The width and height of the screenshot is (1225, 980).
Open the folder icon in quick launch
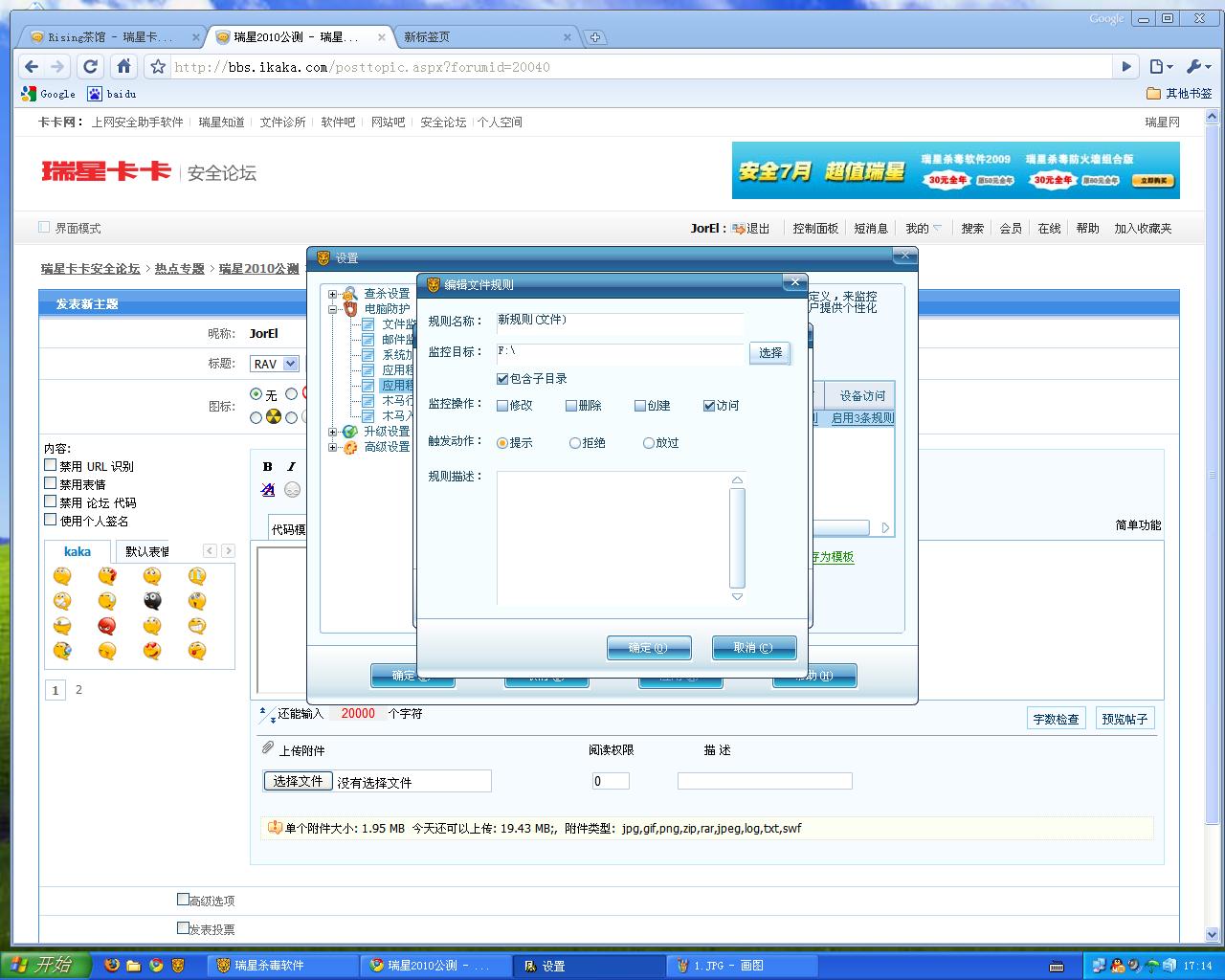[x=134, y=965]
